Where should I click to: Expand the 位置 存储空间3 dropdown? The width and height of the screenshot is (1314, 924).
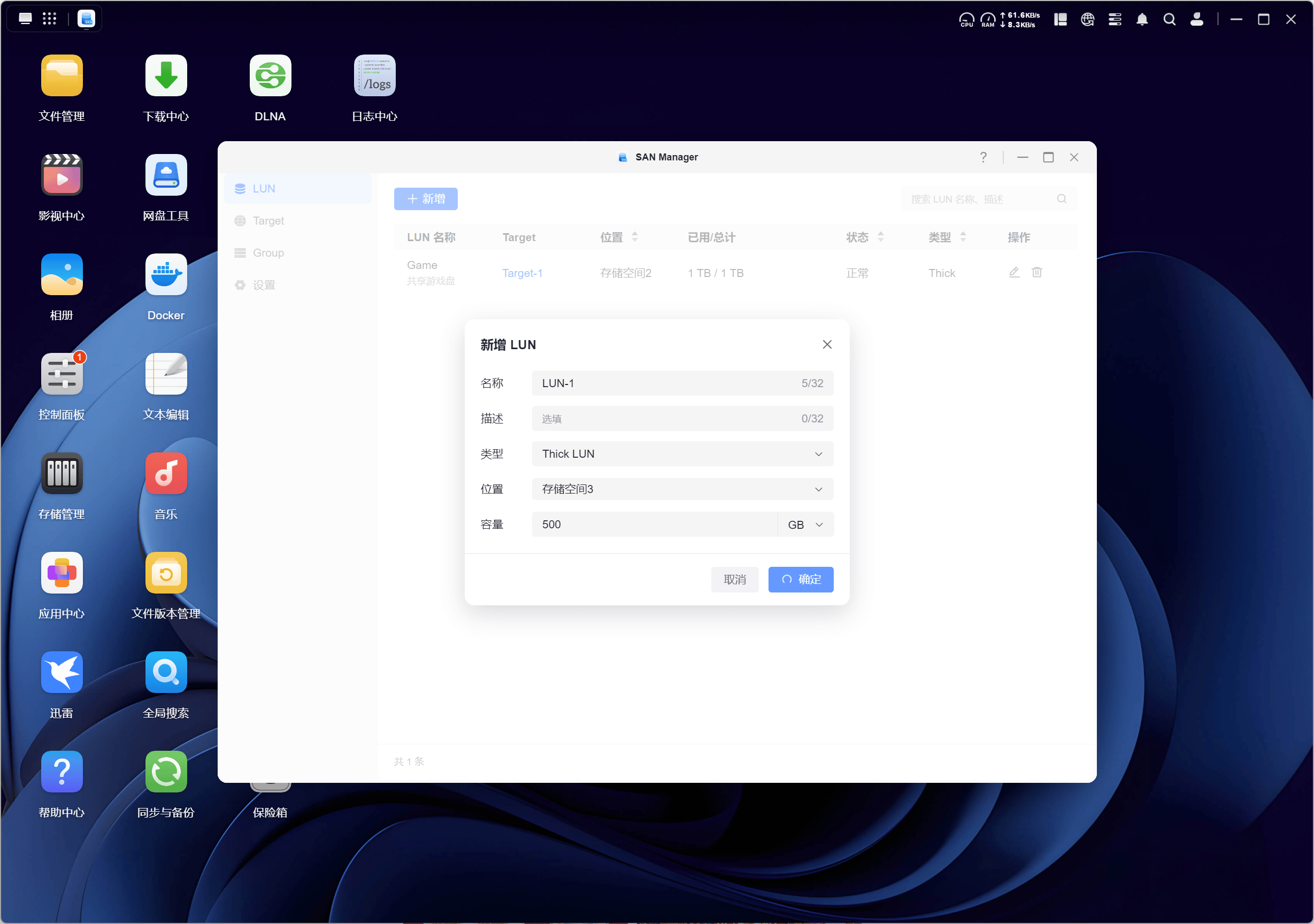click(682, 489)
